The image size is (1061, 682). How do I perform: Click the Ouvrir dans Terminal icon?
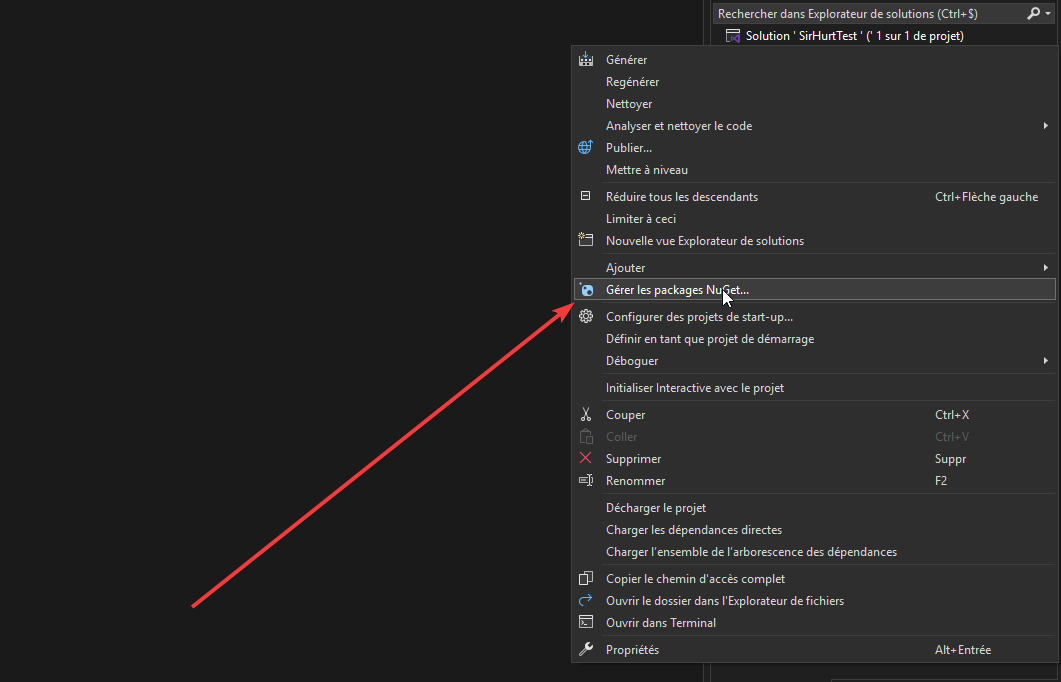[586, 622]
